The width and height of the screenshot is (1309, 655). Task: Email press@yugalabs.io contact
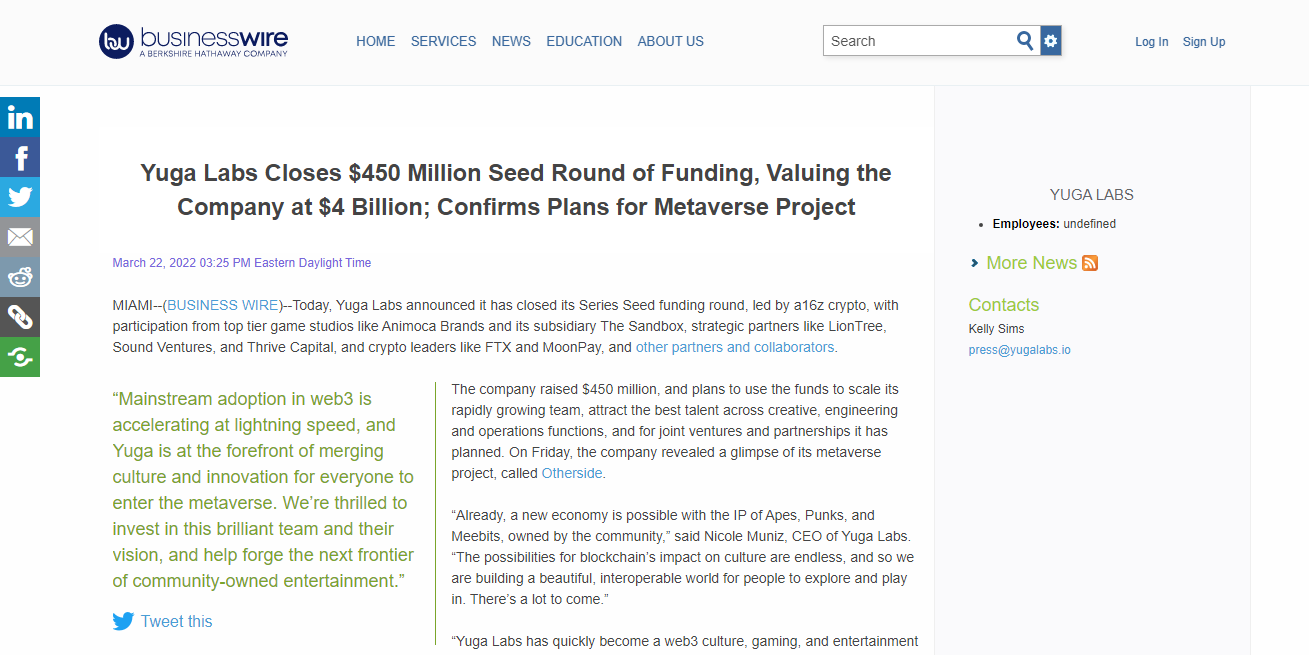pos(1019,350)
